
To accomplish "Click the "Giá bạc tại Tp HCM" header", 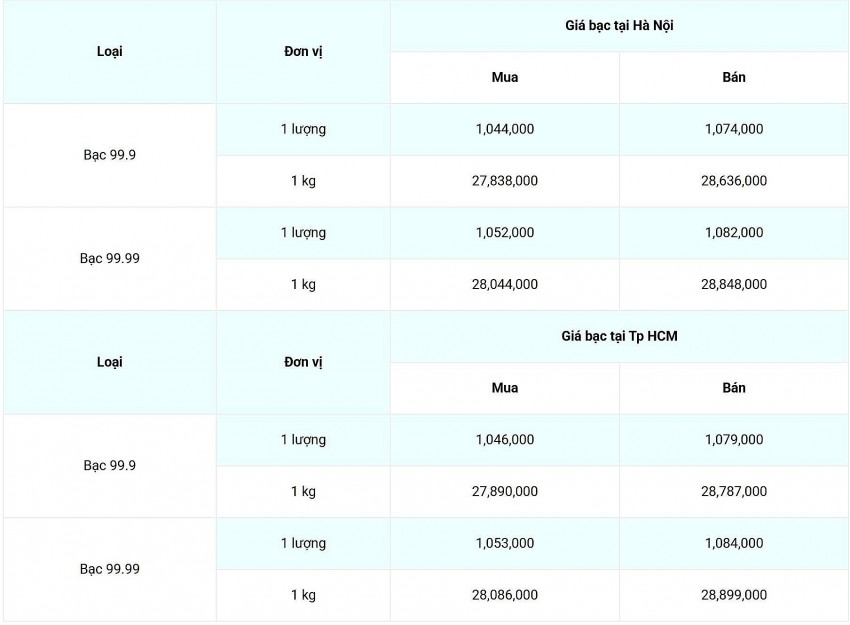I will (x=618, y=336).
